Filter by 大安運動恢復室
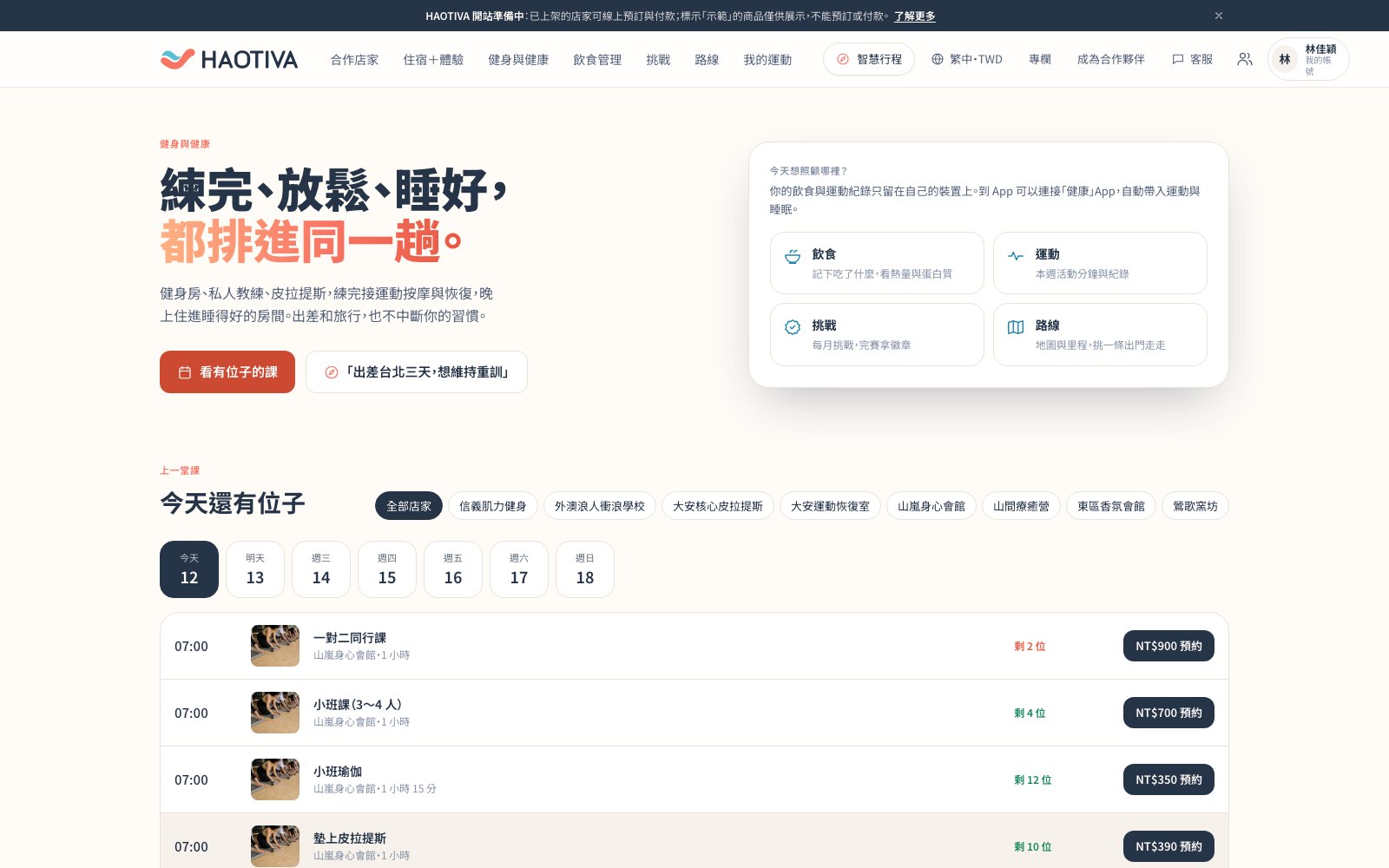The width and height of the screenshot is (1389, 868). pos(830,506)
